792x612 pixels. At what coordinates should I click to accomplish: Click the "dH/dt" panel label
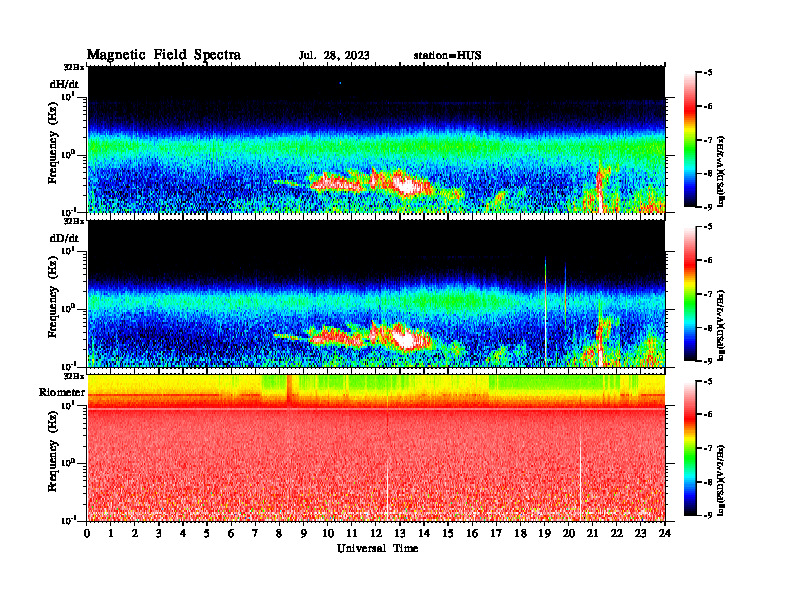tap(64, 84)
